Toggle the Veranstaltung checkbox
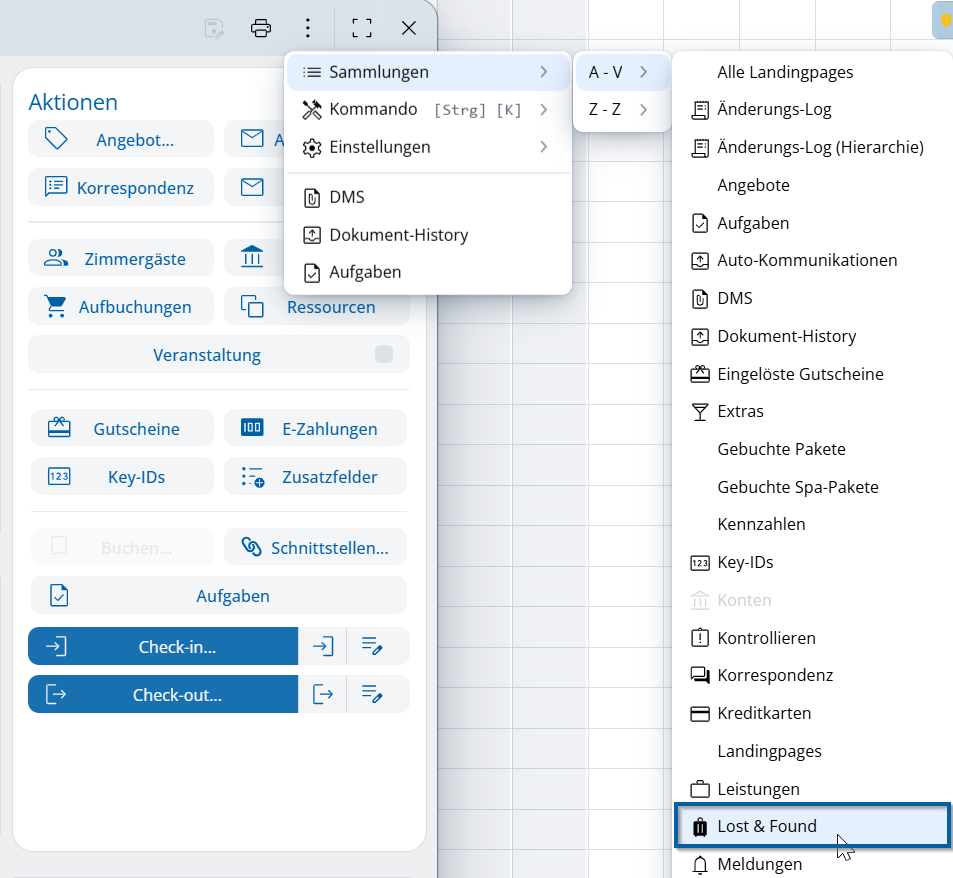This screenshot has height=878, width=953. (383, 354)
